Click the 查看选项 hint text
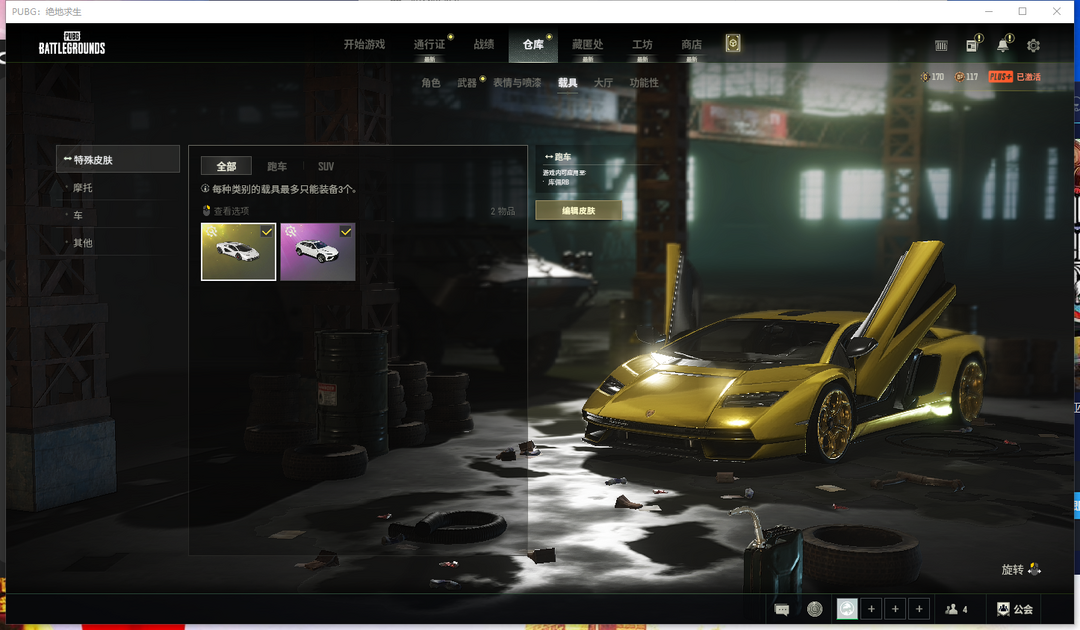Screen dimensions: 1080x630 tap(231, 211)
